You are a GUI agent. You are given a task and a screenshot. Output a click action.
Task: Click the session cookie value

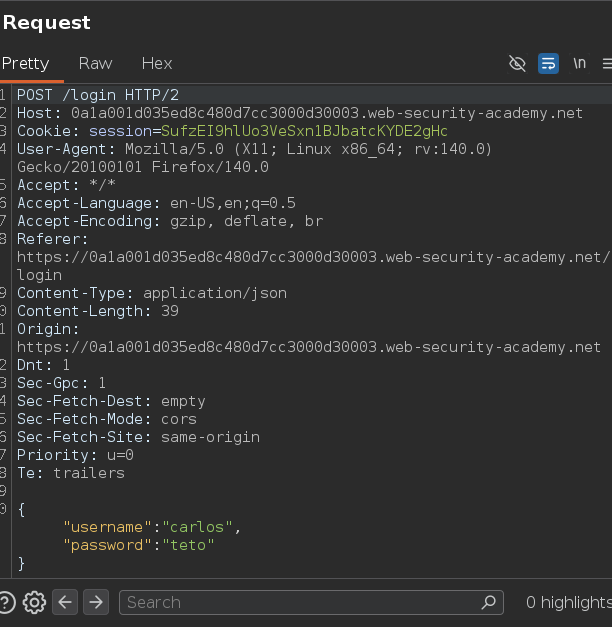point(304,131)
